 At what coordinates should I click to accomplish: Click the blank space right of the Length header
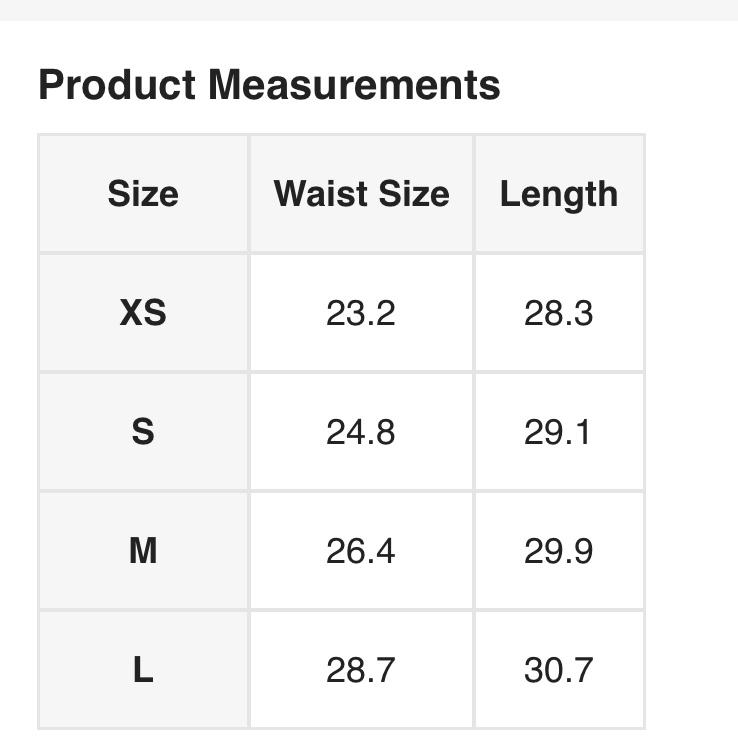pos(692,194)
